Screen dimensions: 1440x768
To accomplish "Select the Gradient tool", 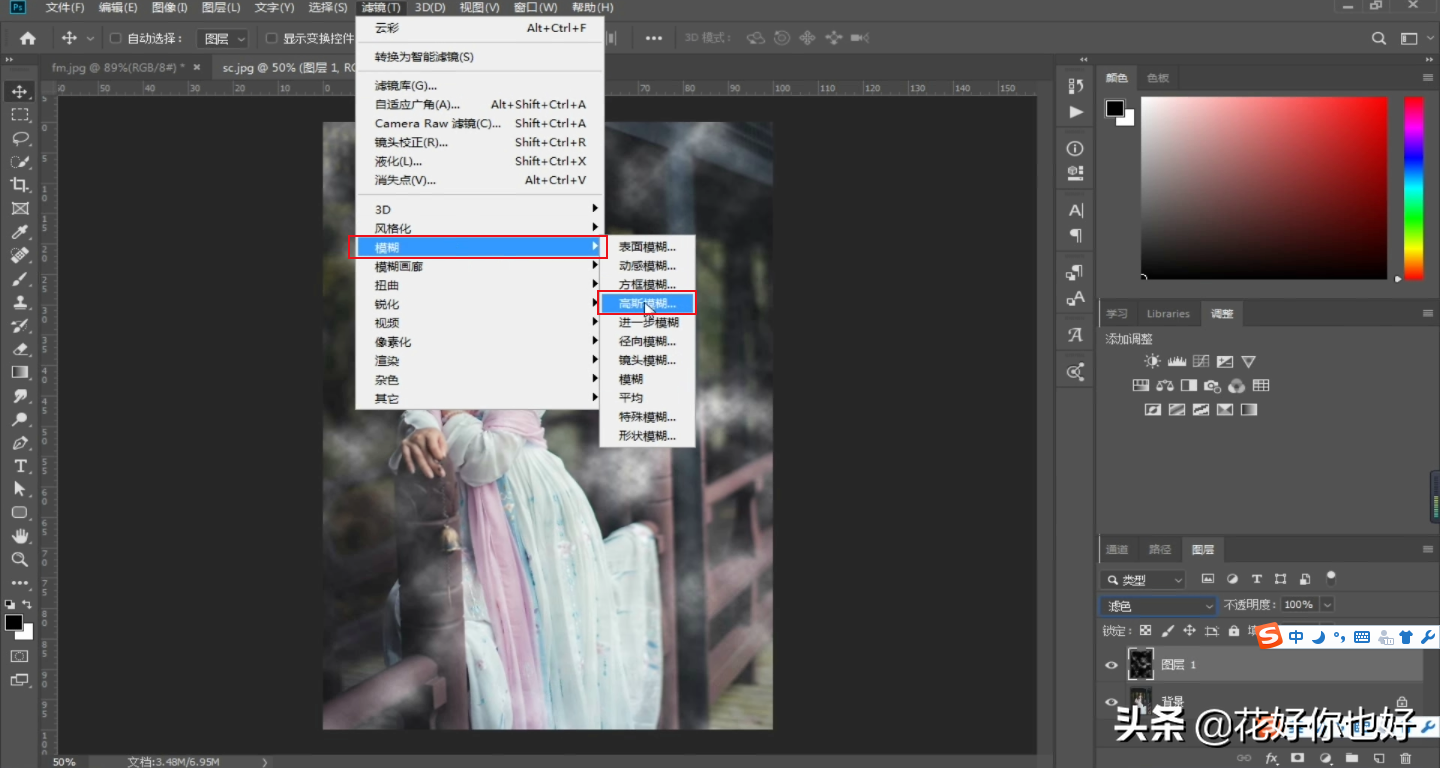I will coord(19,372).
